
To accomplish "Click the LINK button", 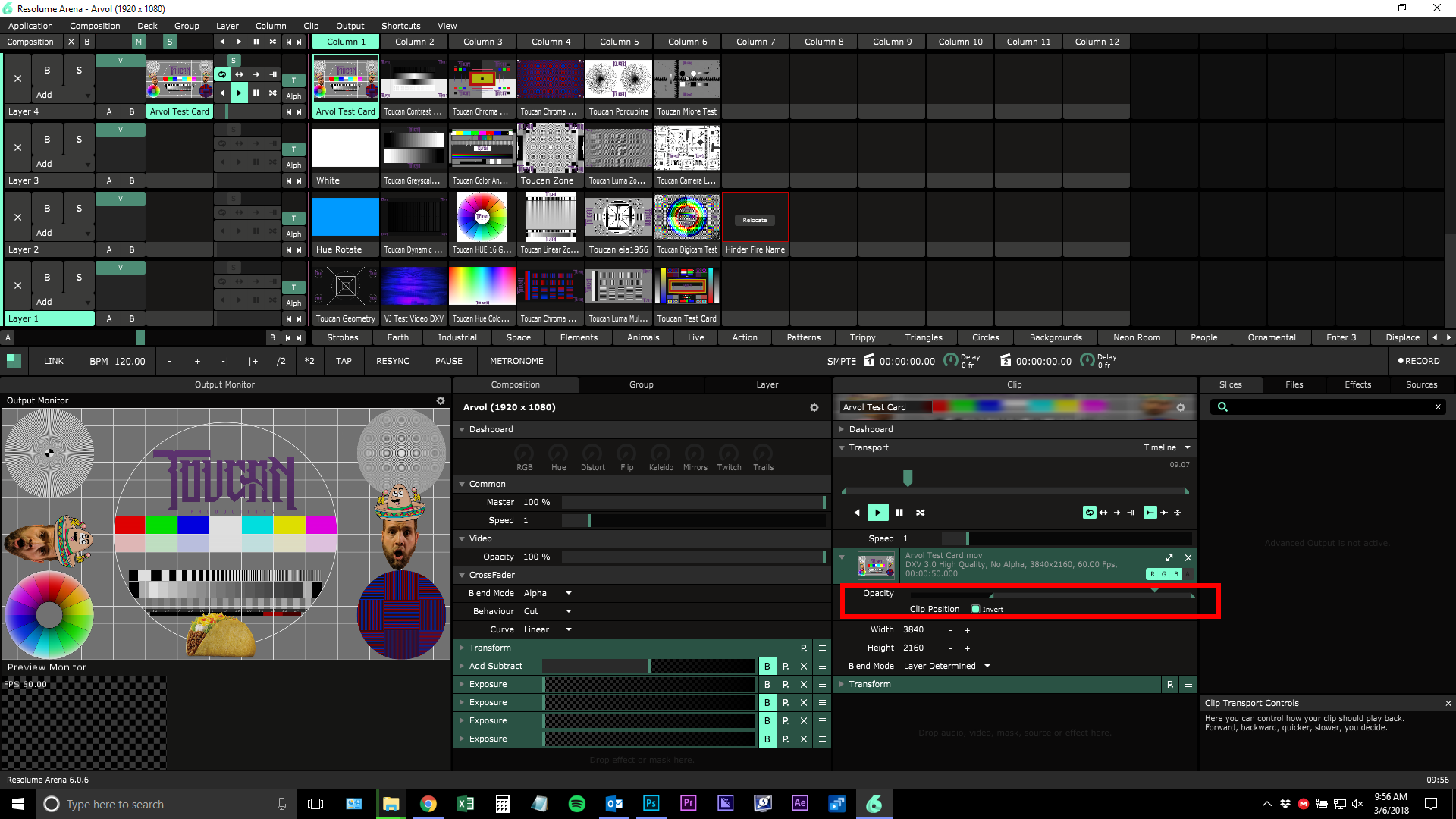I will tap(54, 361).
